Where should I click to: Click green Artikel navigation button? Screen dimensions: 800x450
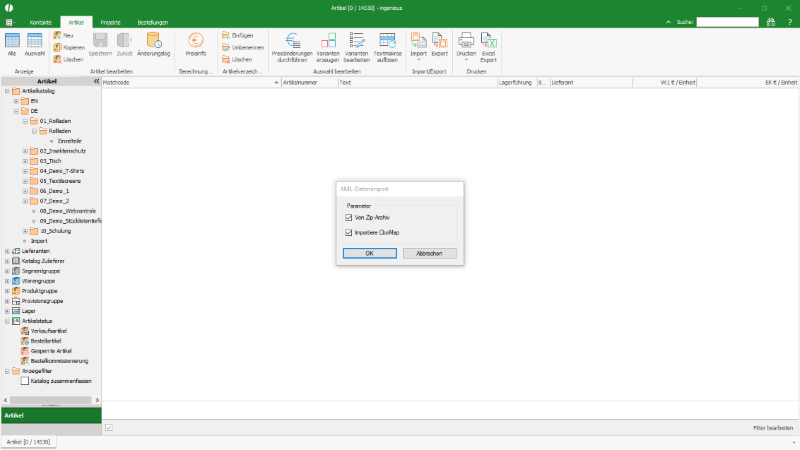click(x=52, y=415)
